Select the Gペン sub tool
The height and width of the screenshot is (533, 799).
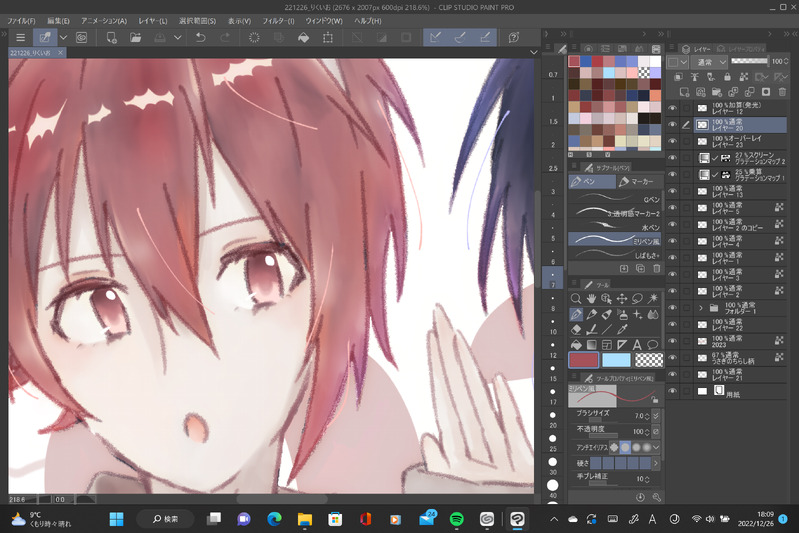pos(616,199)
